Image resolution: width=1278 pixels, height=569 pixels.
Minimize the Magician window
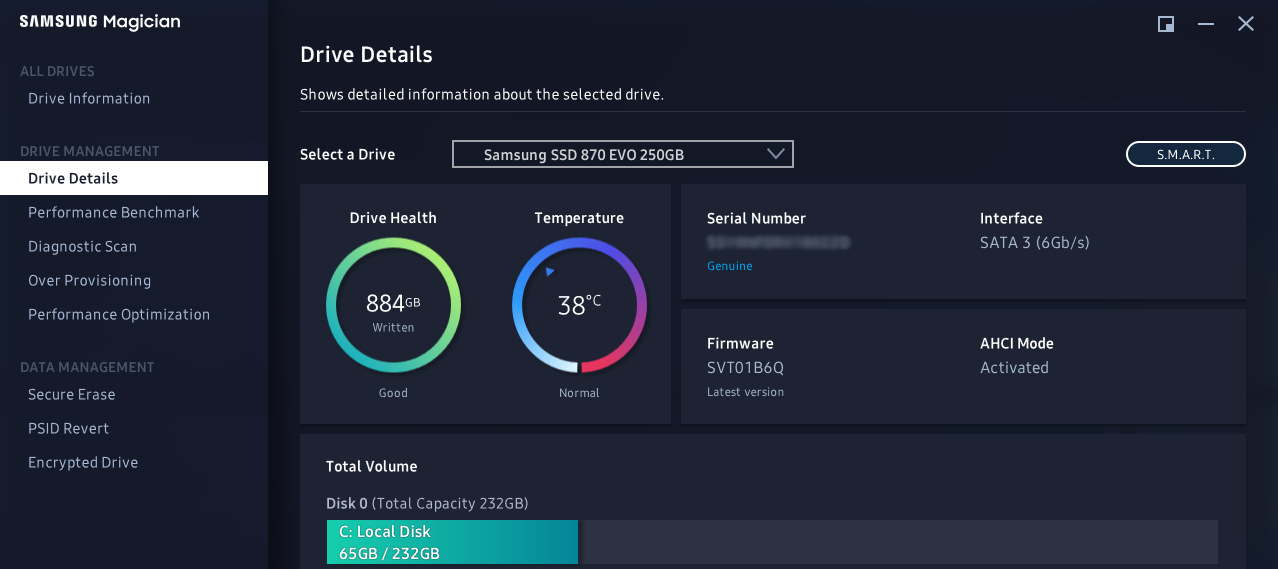1206,24
